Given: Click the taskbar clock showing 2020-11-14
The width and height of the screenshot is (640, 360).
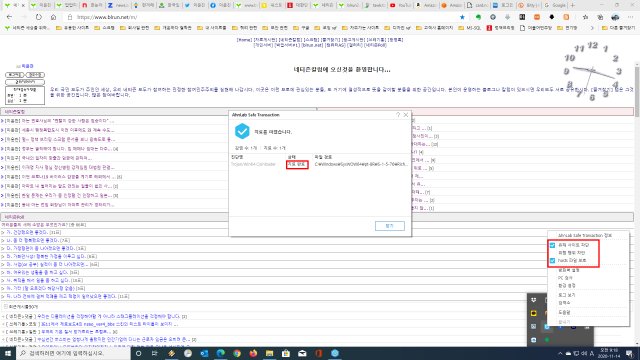Looking at the screenshot, I should (x=609, y=353).
